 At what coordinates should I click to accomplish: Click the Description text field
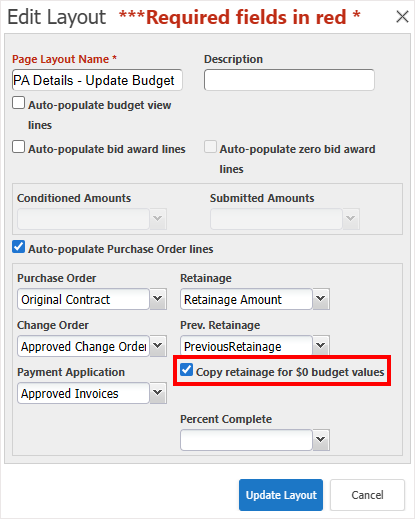(x=289, y=80)
